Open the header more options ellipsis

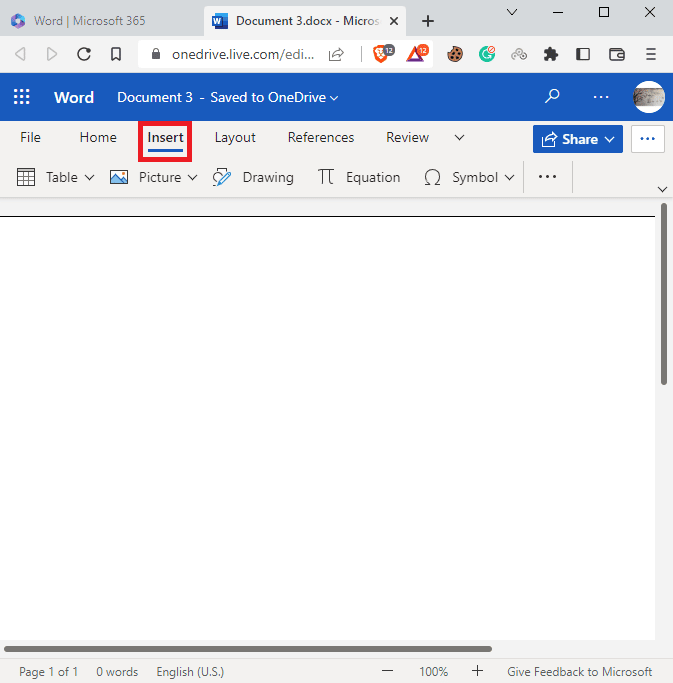pos(601,97)
